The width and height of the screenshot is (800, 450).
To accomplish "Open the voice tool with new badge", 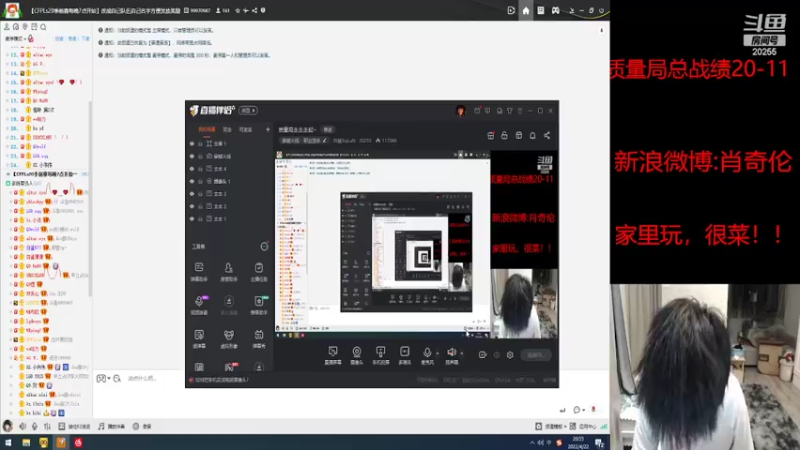I will [199, 305].
